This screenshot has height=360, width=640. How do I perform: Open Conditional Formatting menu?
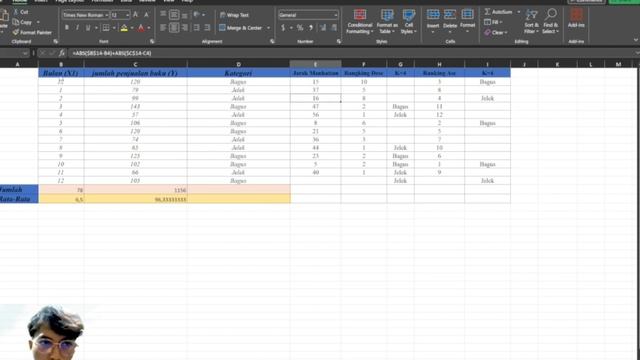coord(360,21)
